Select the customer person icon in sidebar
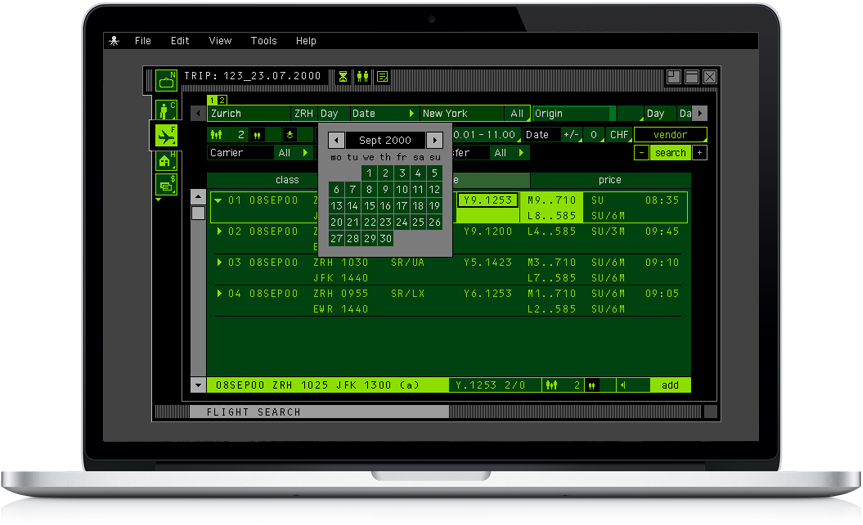863x525 pixels. pos(165,109)
